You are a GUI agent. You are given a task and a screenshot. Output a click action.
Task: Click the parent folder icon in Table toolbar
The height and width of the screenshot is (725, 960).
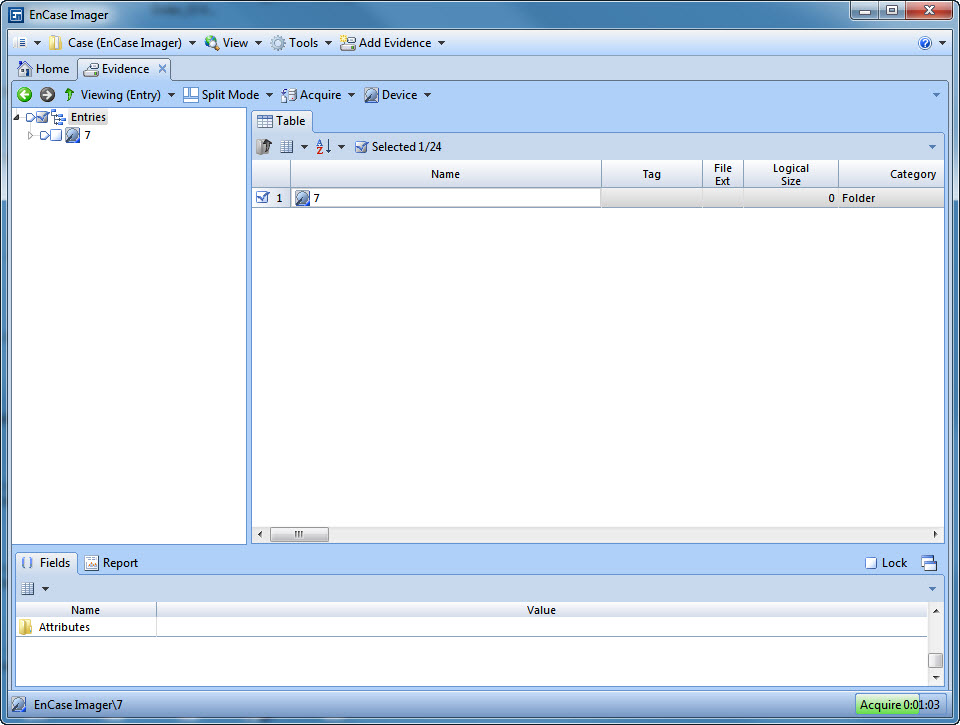tap(264, 147)
